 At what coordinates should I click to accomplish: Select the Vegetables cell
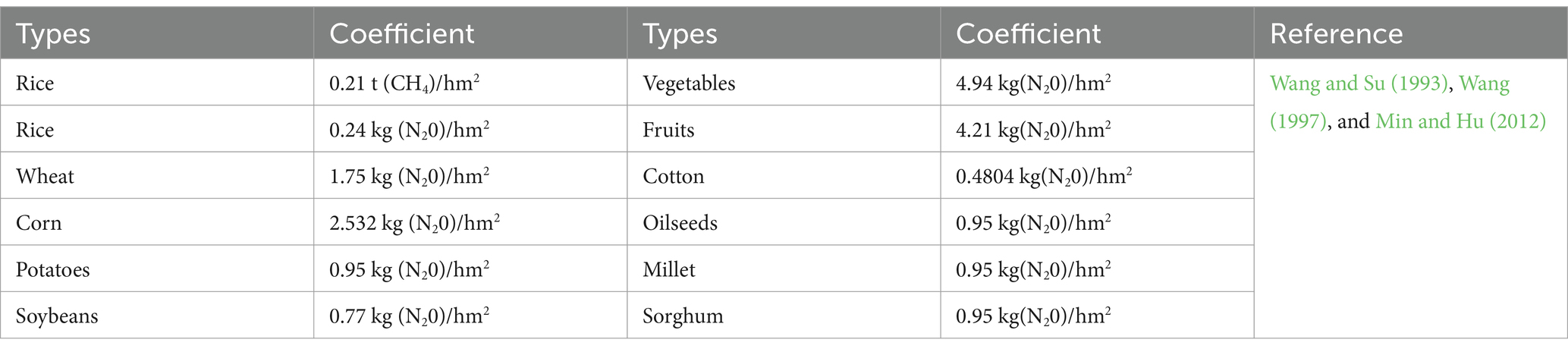(x=784, y=83)
